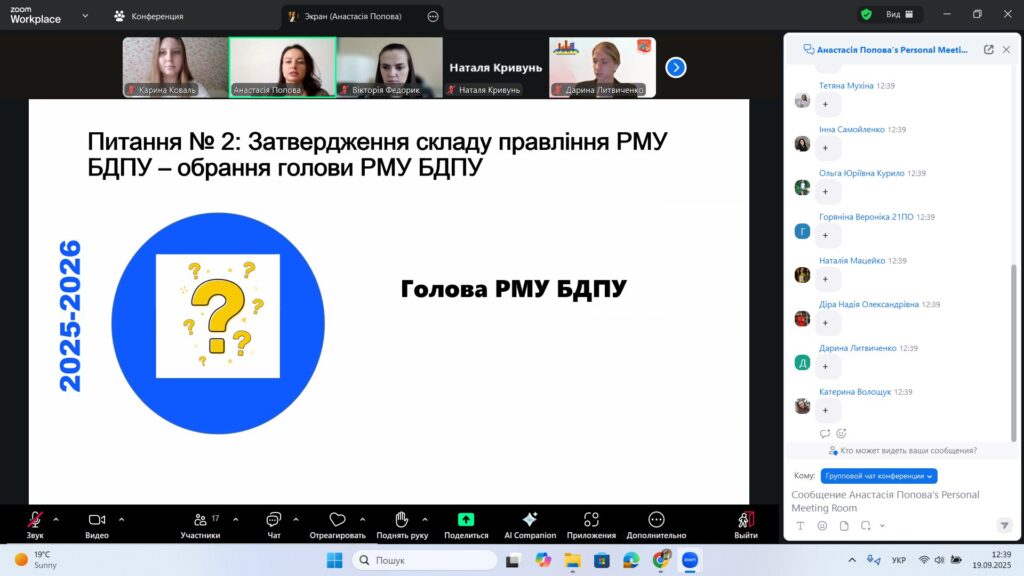Toggle Поднять руку to raise hand
This screenshot has height=576, width=1024.
[x=400, y=520]
